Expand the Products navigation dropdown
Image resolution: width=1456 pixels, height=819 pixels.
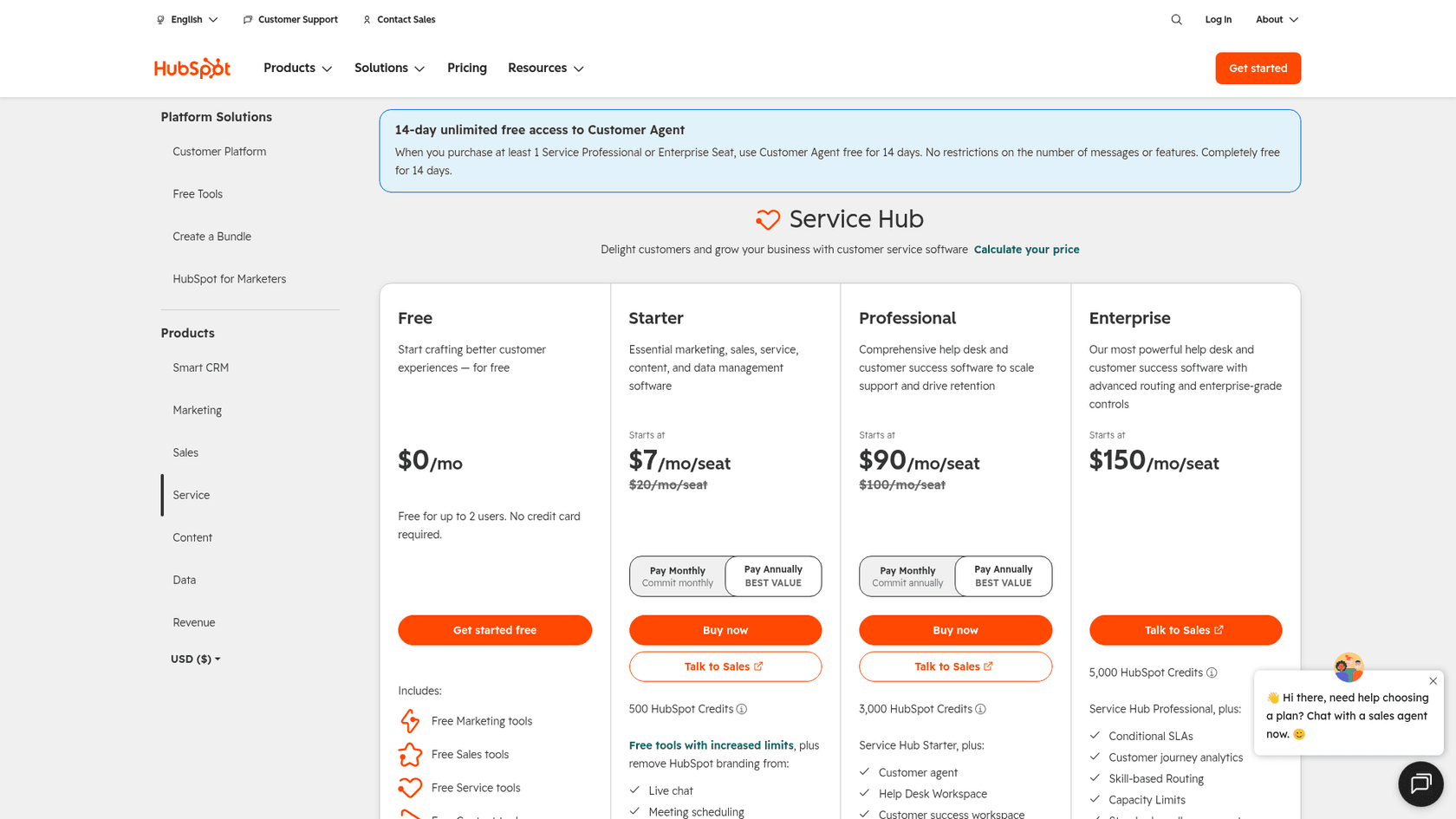(297, 68)
